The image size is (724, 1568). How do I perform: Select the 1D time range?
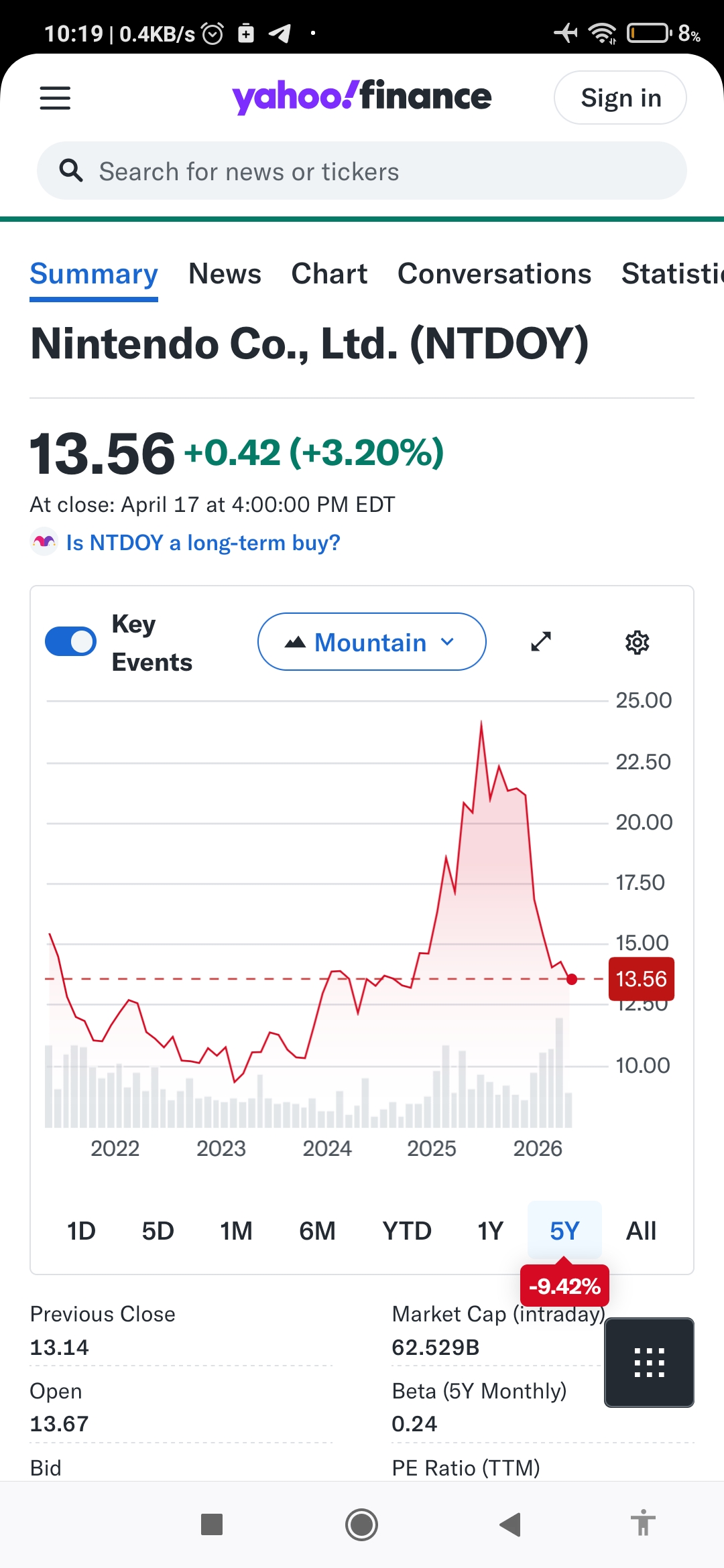click(81, 1231)
